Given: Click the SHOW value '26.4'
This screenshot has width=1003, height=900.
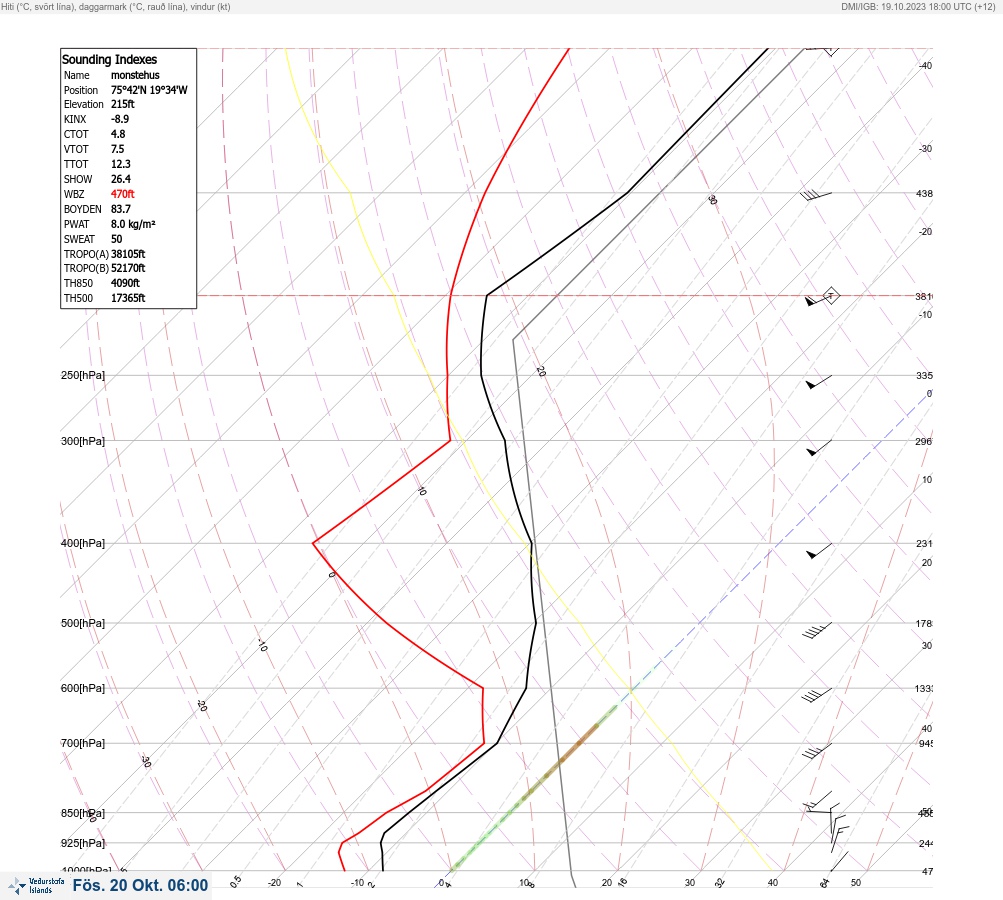Looking at the screenshot, I should (120, 178).
